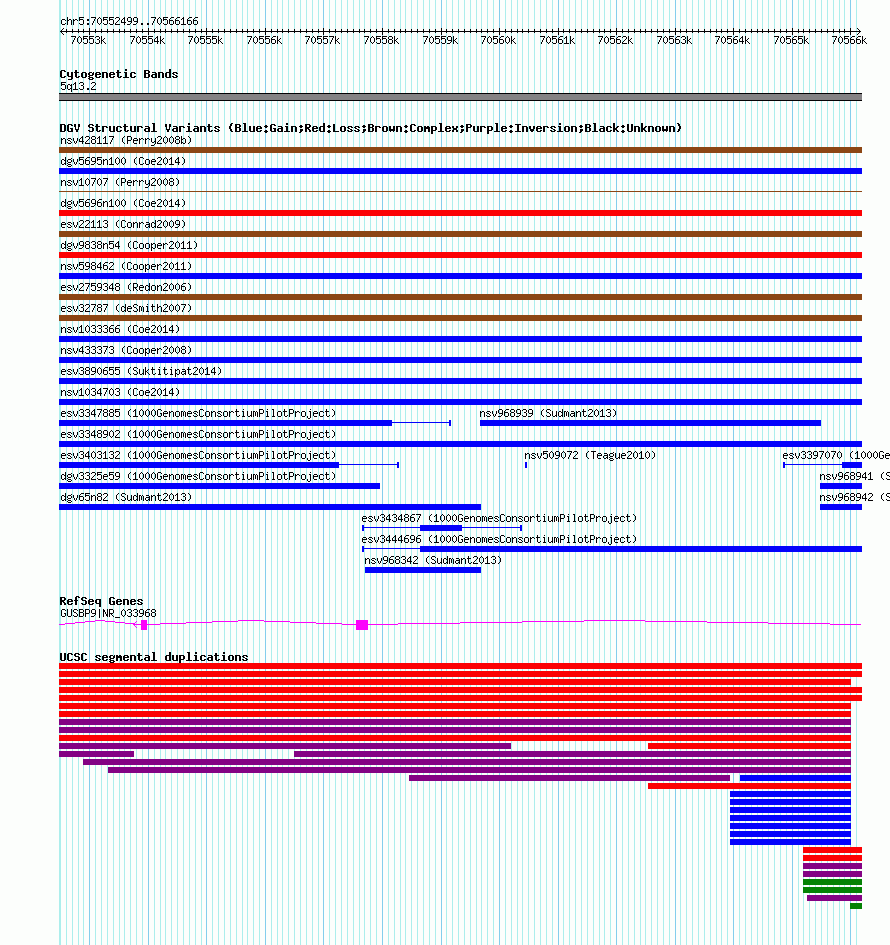890x945 pixels.
Task: Click variant nsv968342 (Sudmant2013)
Action: point(433,560)
